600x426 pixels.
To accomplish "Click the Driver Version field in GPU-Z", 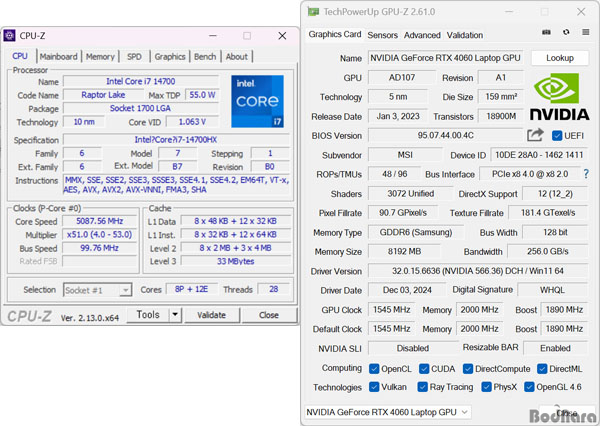I will pos(478,271).
